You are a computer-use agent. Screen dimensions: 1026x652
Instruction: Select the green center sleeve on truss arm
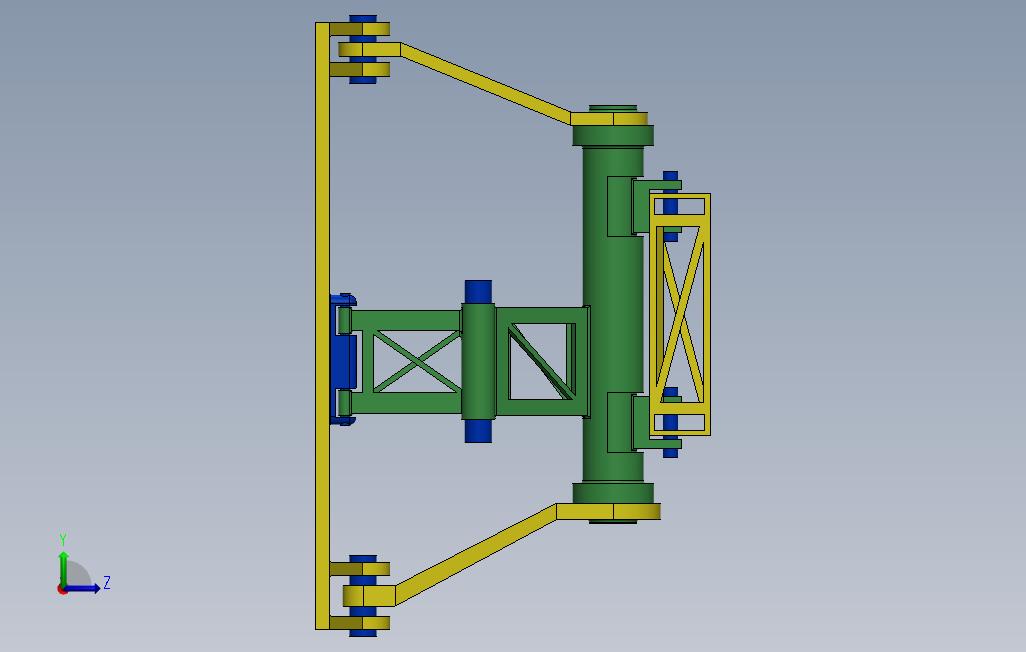point(478,361)
